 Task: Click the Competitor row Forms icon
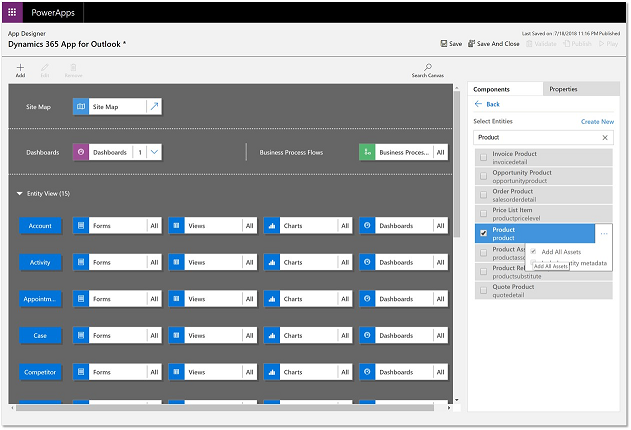(81, 372)
